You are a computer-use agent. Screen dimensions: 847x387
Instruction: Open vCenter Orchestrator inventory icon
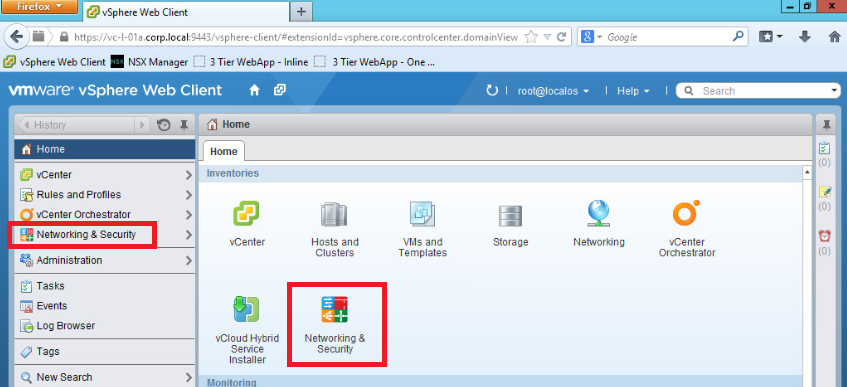click(x=687, y=213)
